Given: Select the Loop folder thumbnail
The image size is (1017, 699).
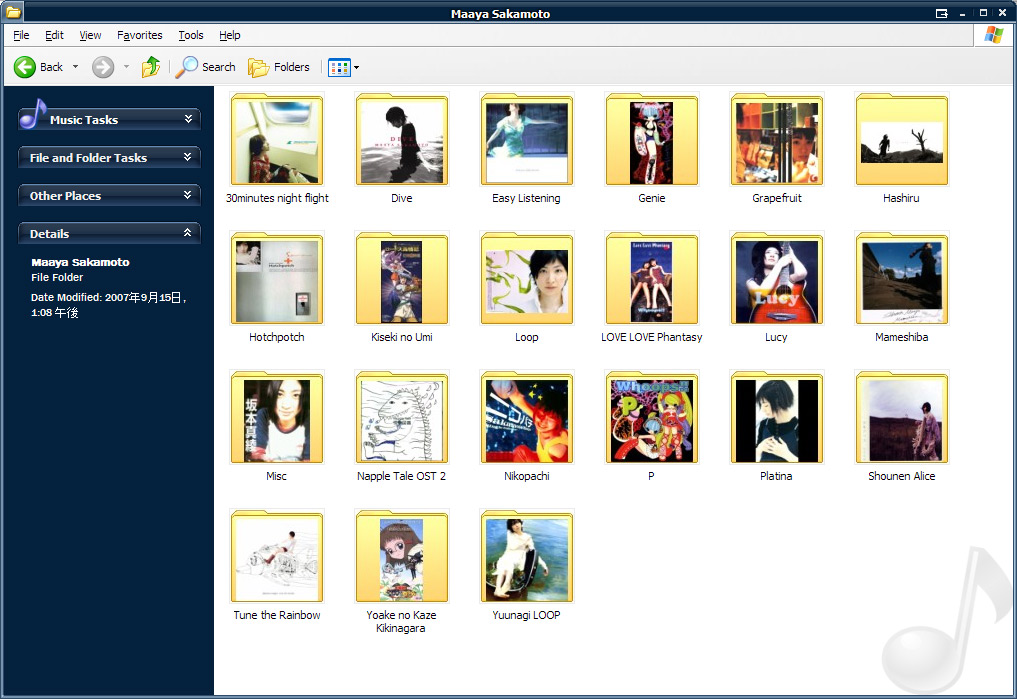Looking at the screenshot, I should [527, 278].
